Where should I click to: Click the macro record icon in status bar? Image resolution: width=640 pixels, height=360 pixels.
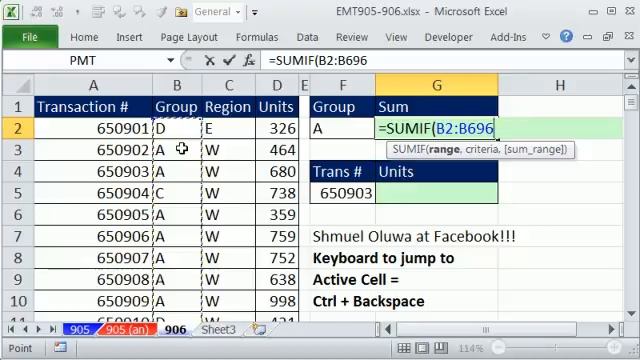(x=60, y=347)
